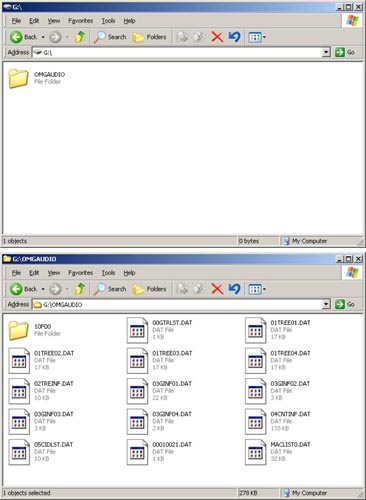The image size is (366, 500).
Task: Click Go button in G:\ window
Action: 345,52
